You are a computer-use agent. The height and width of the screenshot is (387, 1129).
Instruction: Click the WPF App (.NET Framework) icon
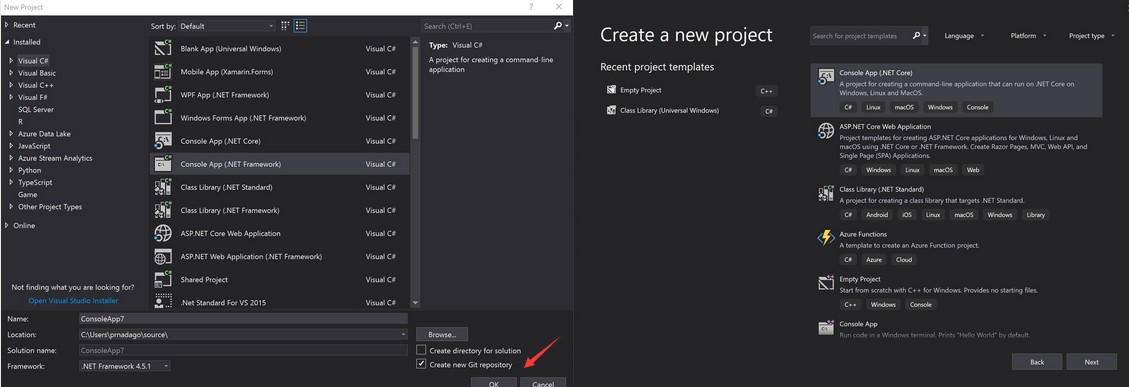coord(163,94)
